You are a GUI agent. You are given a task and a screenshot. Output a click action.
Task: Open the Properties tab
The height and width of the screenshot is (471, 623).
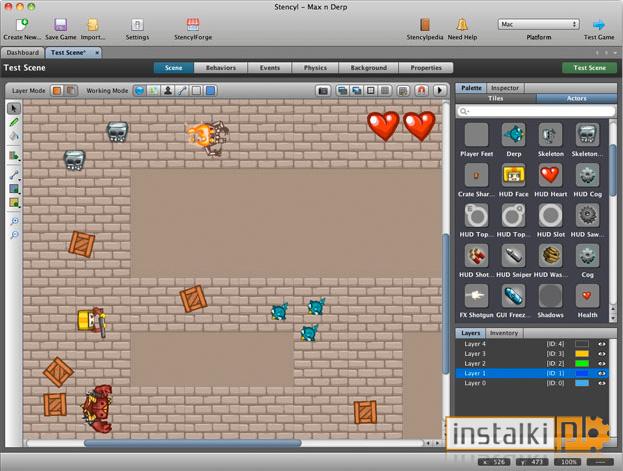(426, 68)
